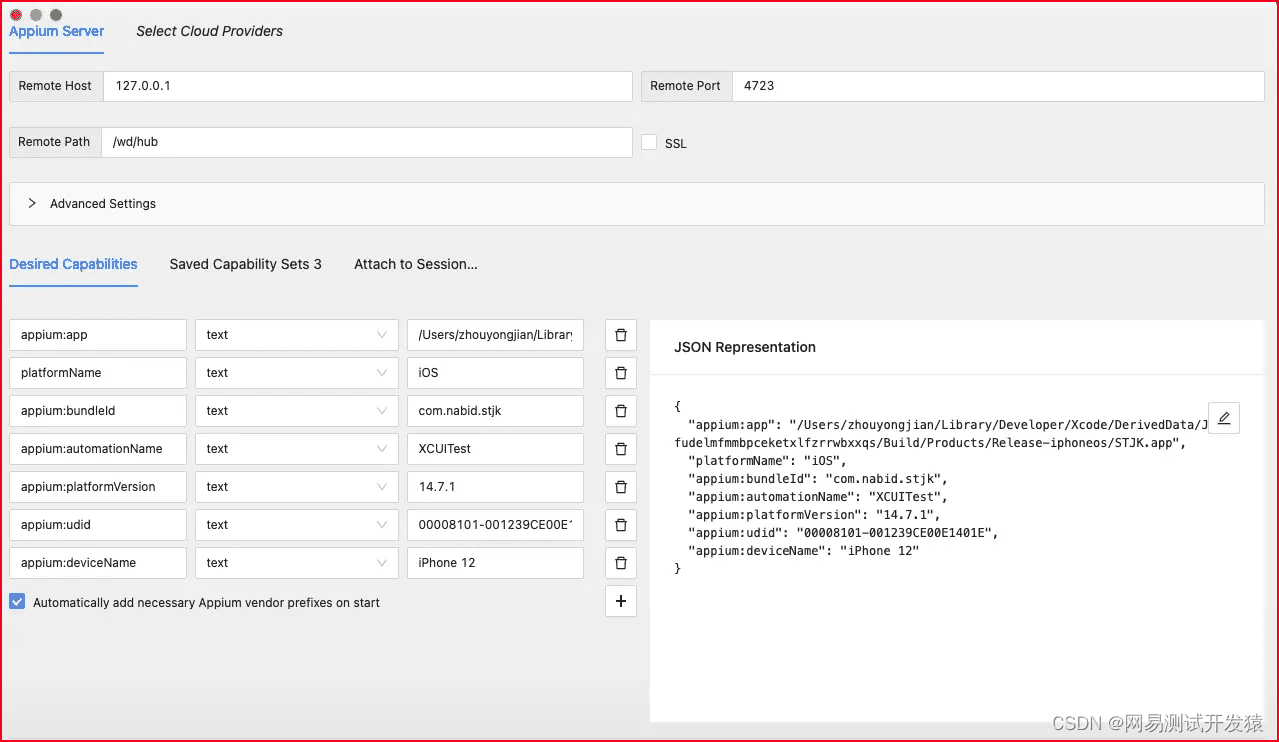Open type dropdown for platformName
The width and height of the screenshot is (1279, 742).
(297, 373)
